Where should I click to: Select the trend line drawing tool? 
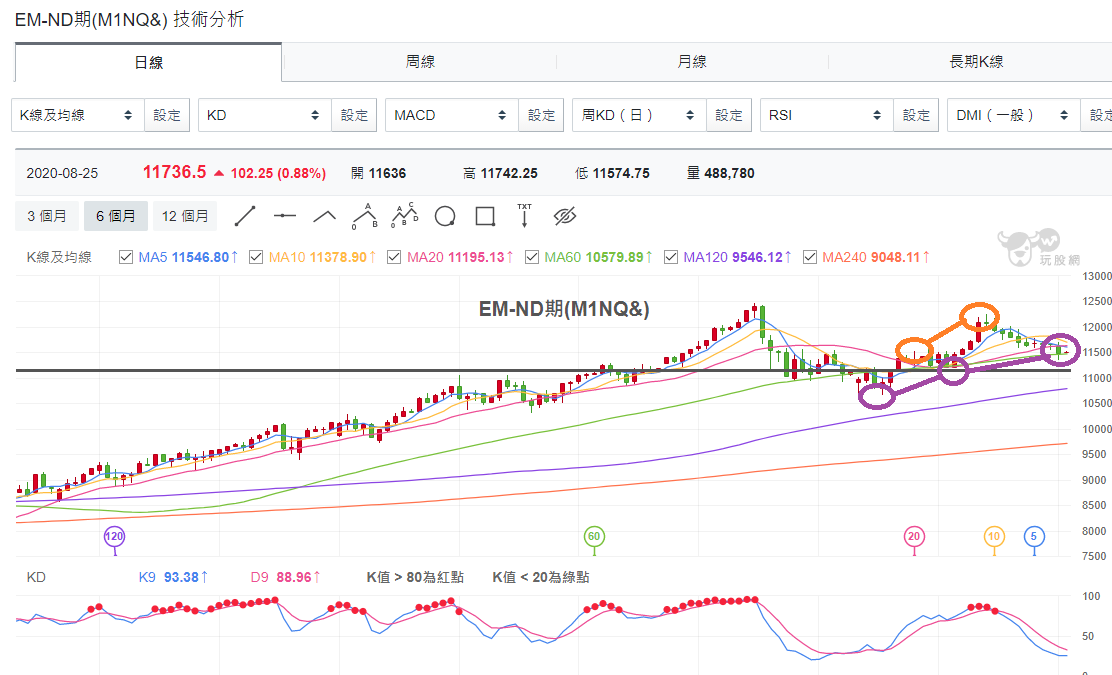pyautogui.click(x=245, y=216)
